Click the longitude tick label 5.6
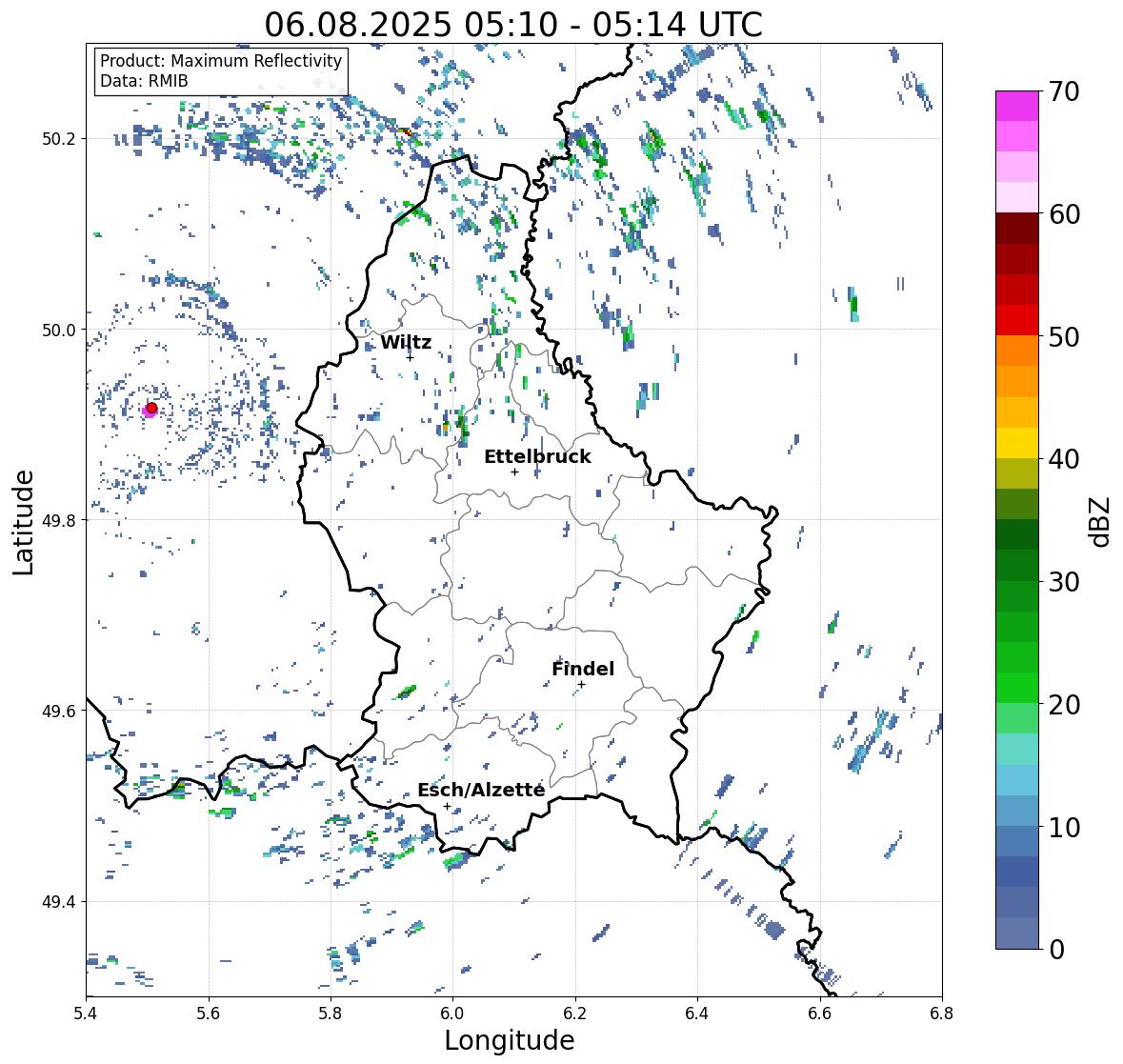This screenshot has height=1064, width=1123. pos(209,1014)
